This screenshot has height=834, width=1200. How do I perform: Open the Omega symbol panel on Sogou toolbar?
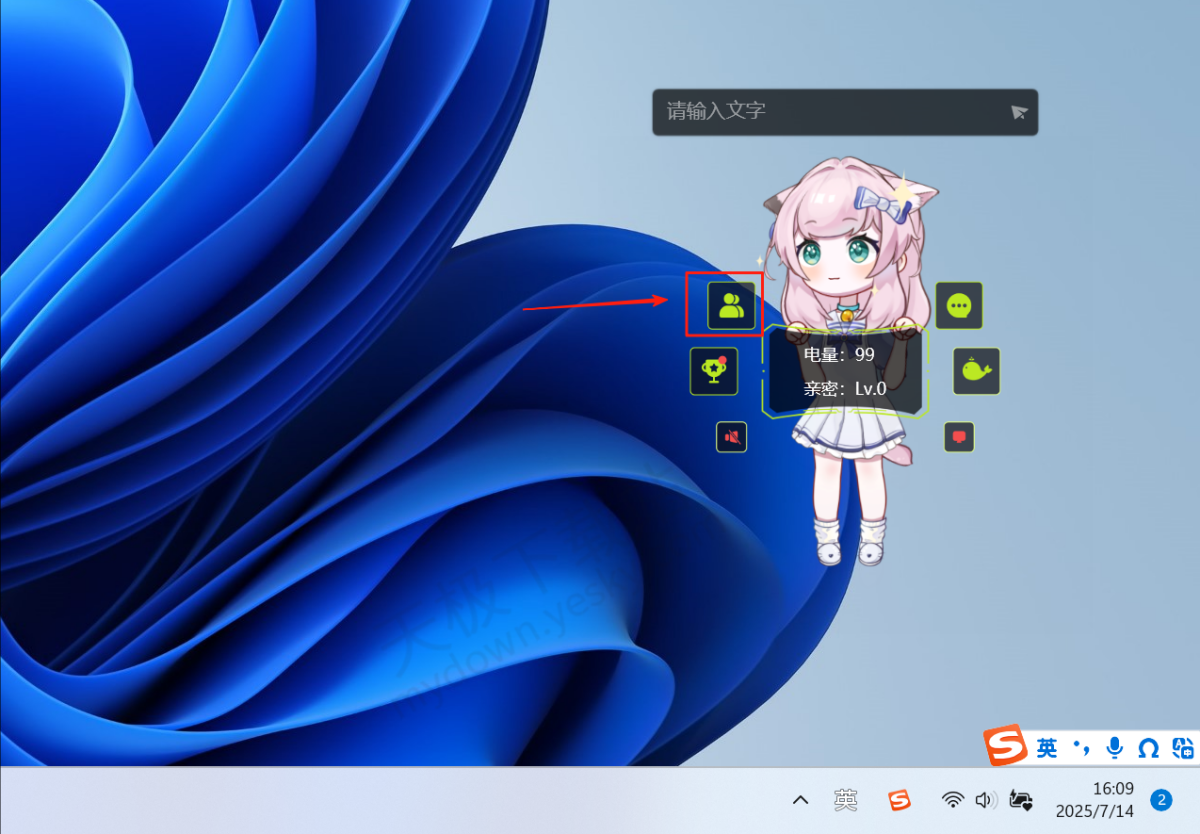[1148, 748]
